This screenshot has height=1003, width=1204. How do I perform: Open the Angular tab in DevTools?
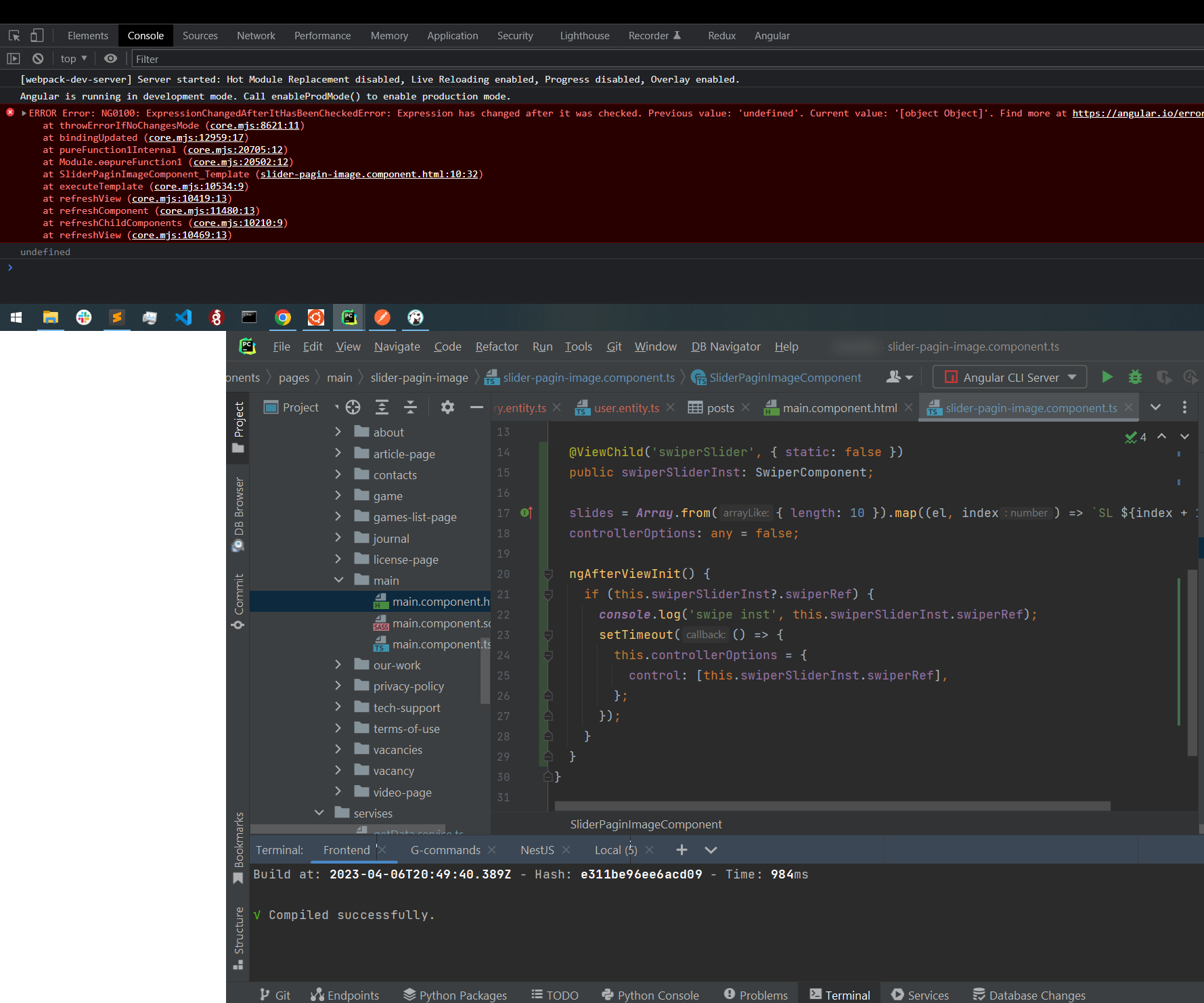(772, 36)
